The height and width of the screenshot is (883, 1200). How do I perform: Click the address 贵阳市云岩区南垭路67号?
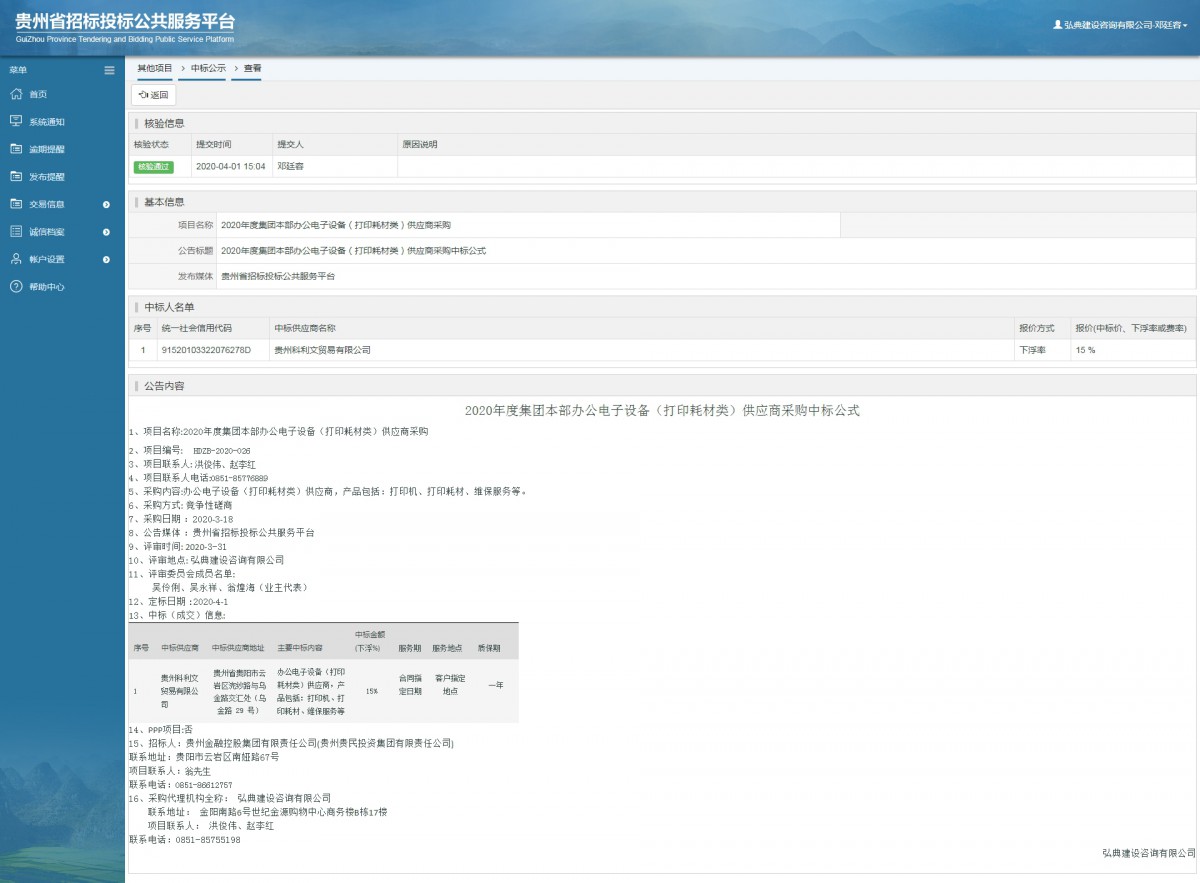[x=227, y=757]
